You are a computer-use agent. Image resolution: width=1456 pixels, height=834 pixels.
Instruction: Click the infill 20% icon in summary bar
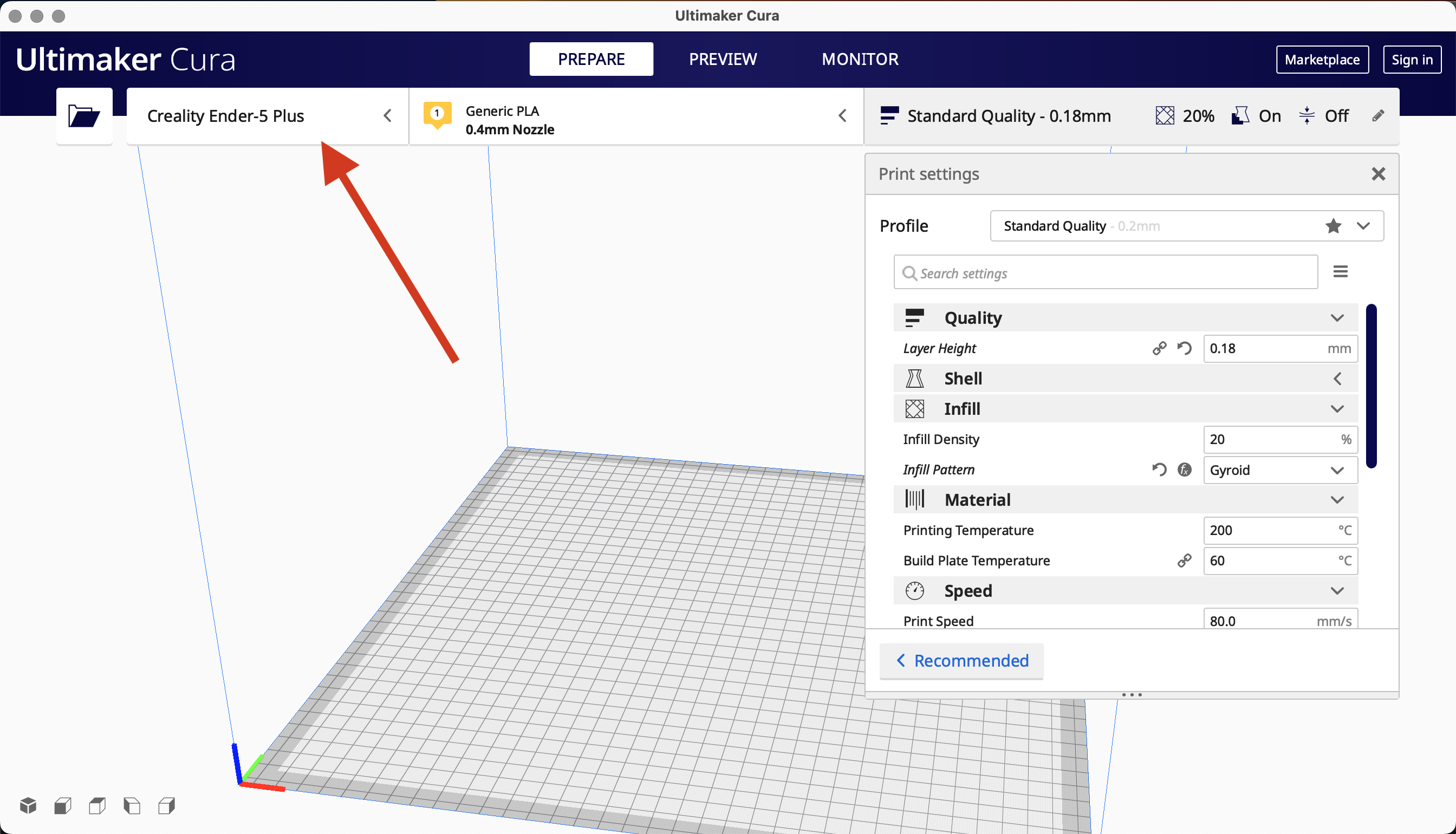[x=1165, y=116]
